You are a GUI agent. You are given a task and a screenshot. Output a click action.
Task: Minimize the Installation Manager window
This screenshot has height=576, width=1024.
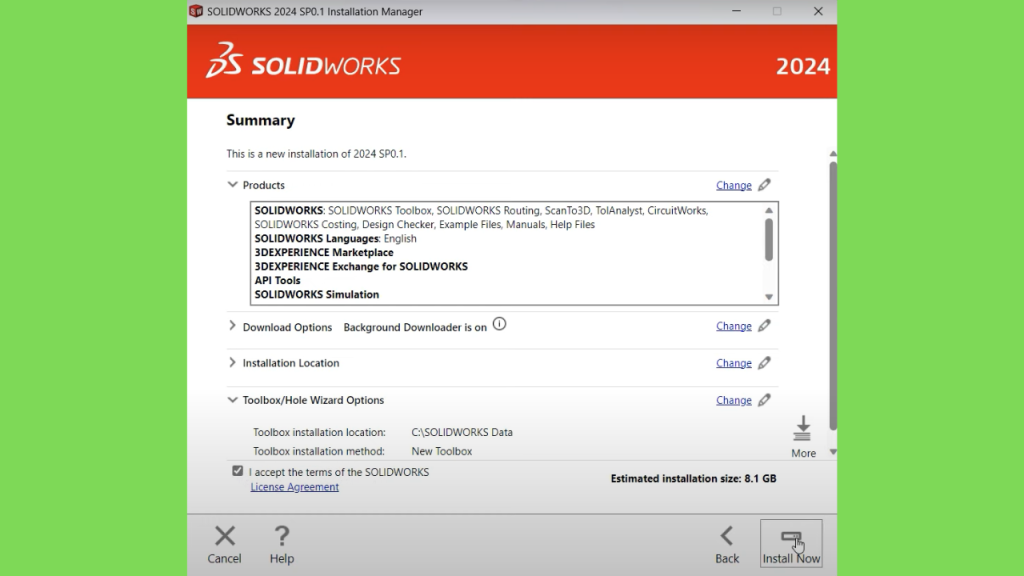pos(737,11)
